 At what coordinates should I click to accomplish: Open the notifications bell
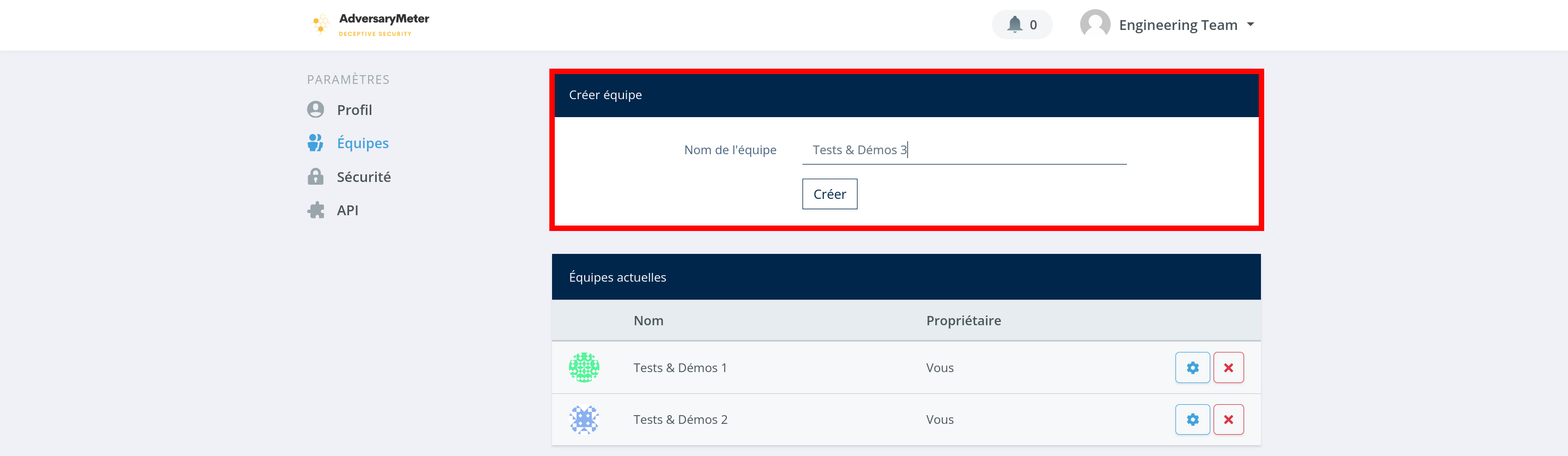click(x=1014, y=25)
